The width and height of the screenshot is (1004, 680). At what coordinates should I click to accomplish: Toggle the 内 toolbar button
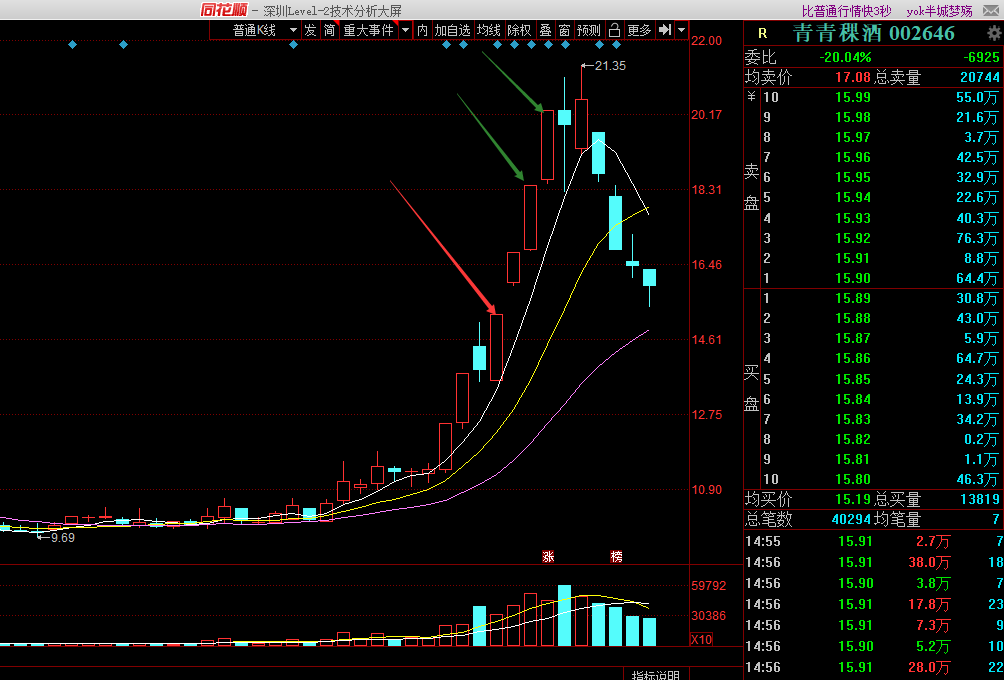[x=423, y=30]
